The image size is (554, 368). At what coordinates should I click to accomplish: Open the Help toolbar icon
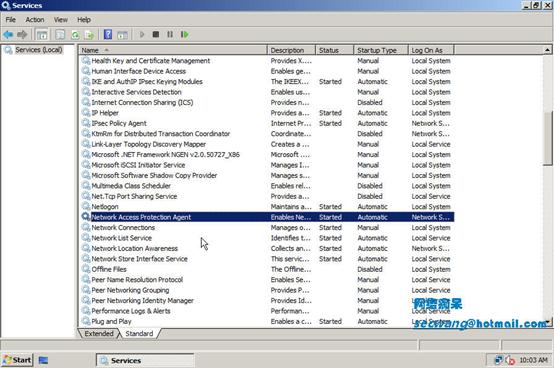pos(108,35)
